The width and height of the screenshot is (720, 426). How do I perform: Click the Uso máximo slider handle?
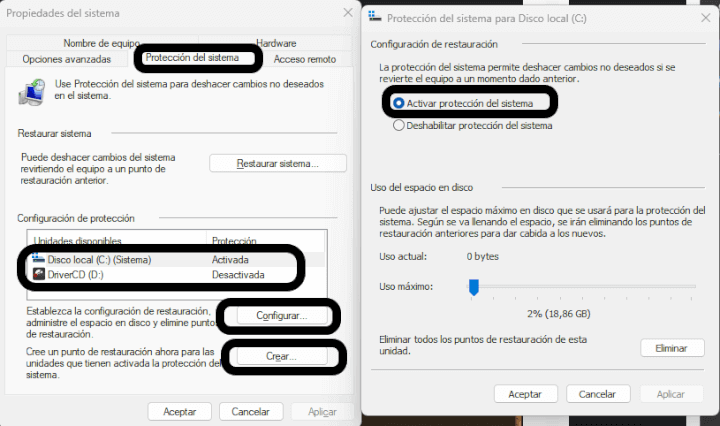(474, 287)
